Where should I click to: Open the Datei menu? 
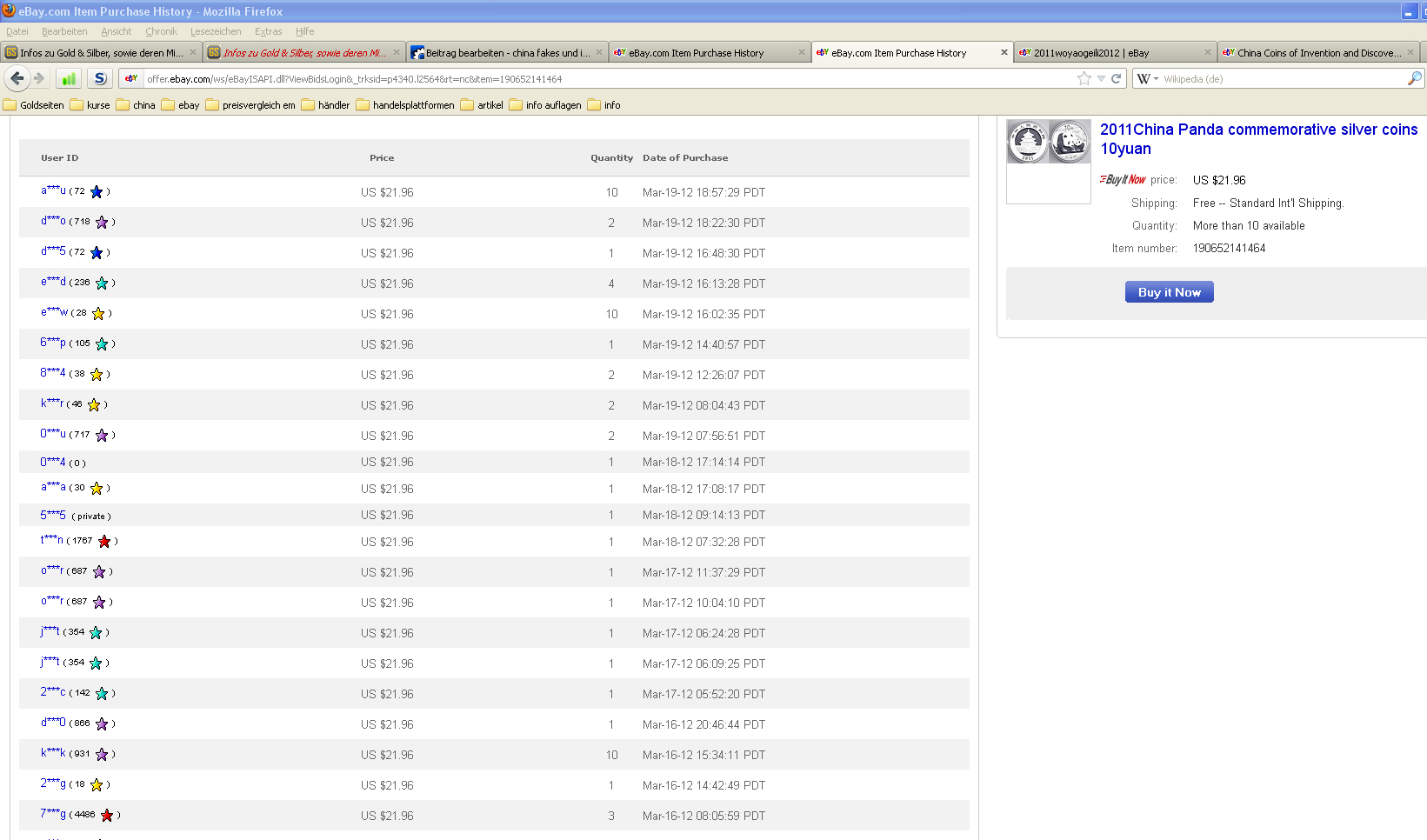[17, 31]
